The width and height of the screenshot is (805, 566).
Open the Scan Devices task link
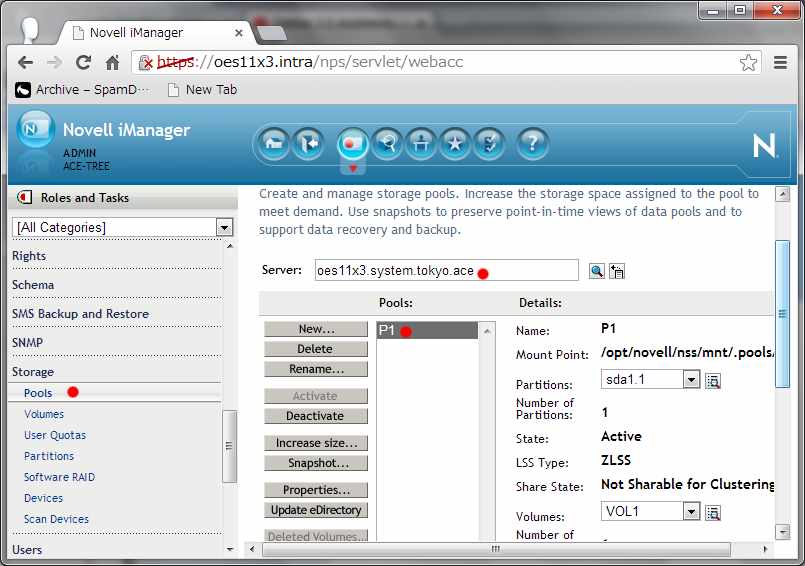pyautogui.click(x=56, y=519)
